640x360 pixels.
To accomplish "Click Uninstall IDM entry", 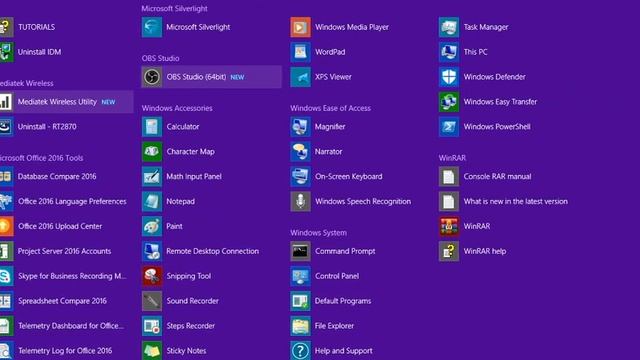I will [31, 52].
